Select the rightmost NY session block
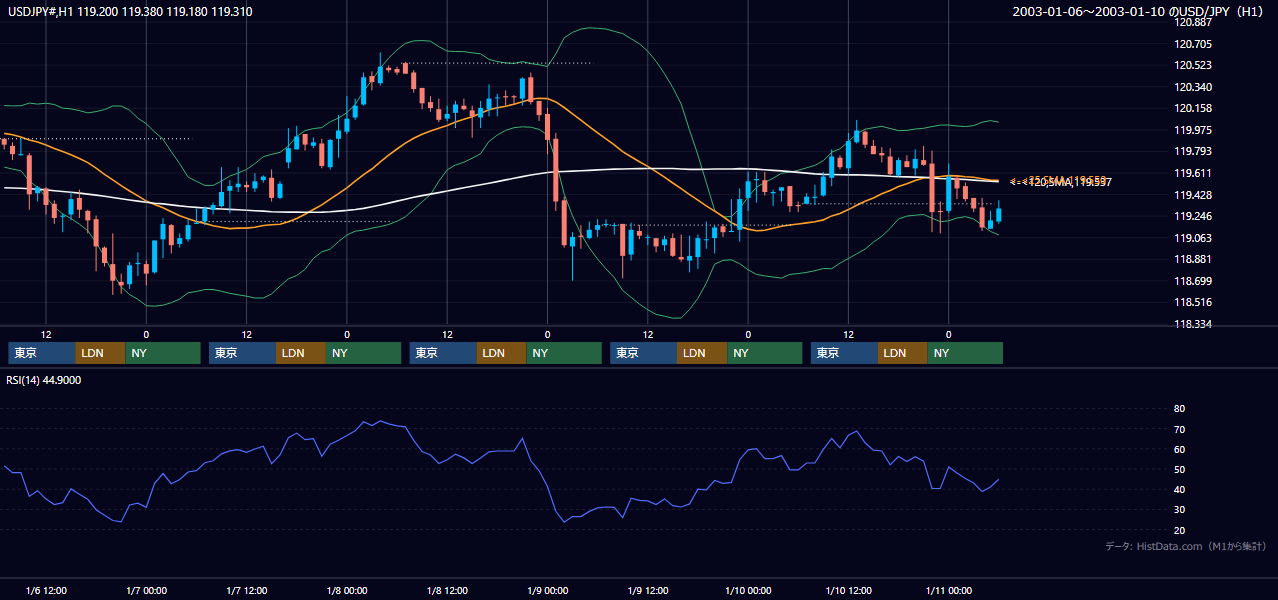Viewport: 1278px width, 600px height. [965, 353]
